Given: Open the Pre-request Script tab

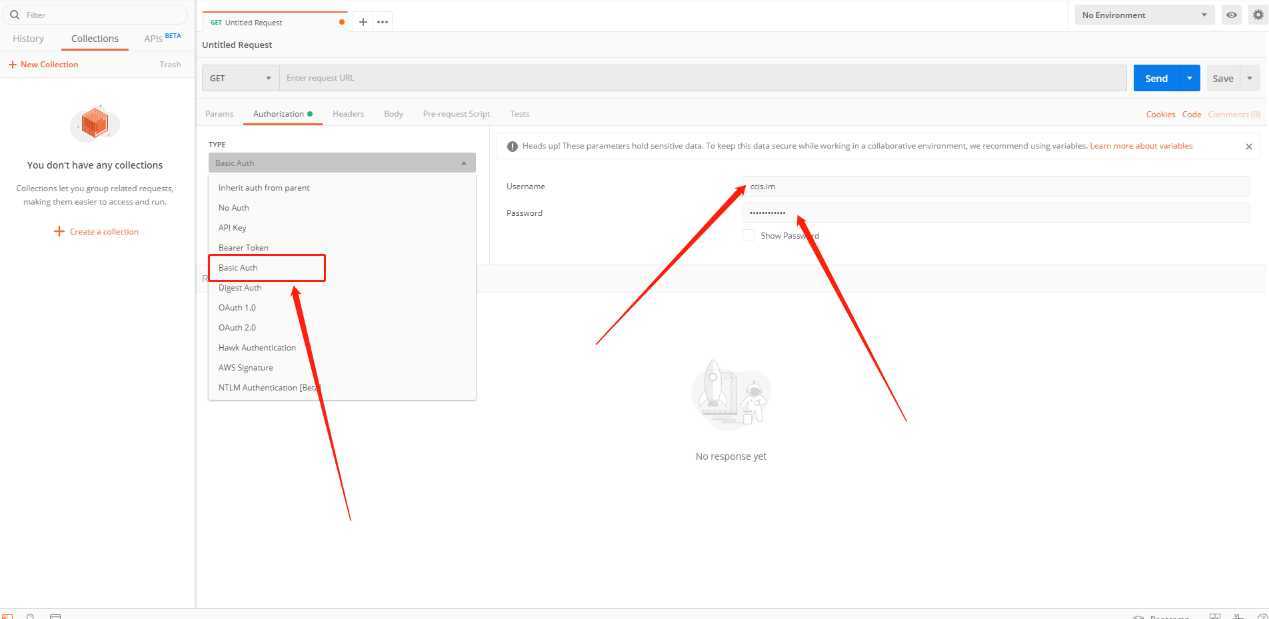Looking at the screenshot, I should (456, 114).
